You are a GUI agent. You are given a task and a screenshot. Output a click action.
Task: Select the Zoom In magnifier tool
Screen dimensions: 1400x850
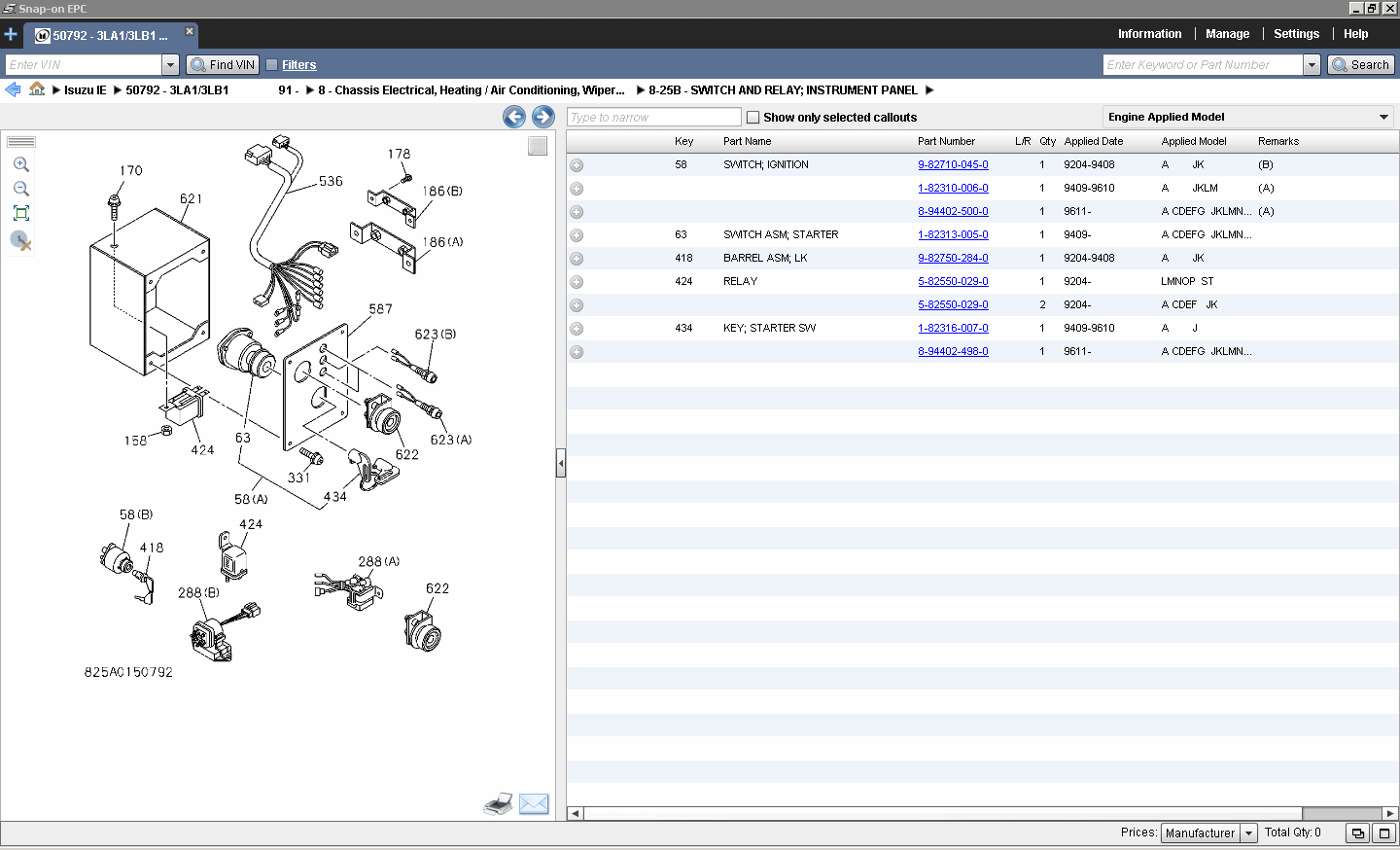[x=20, y=164]
